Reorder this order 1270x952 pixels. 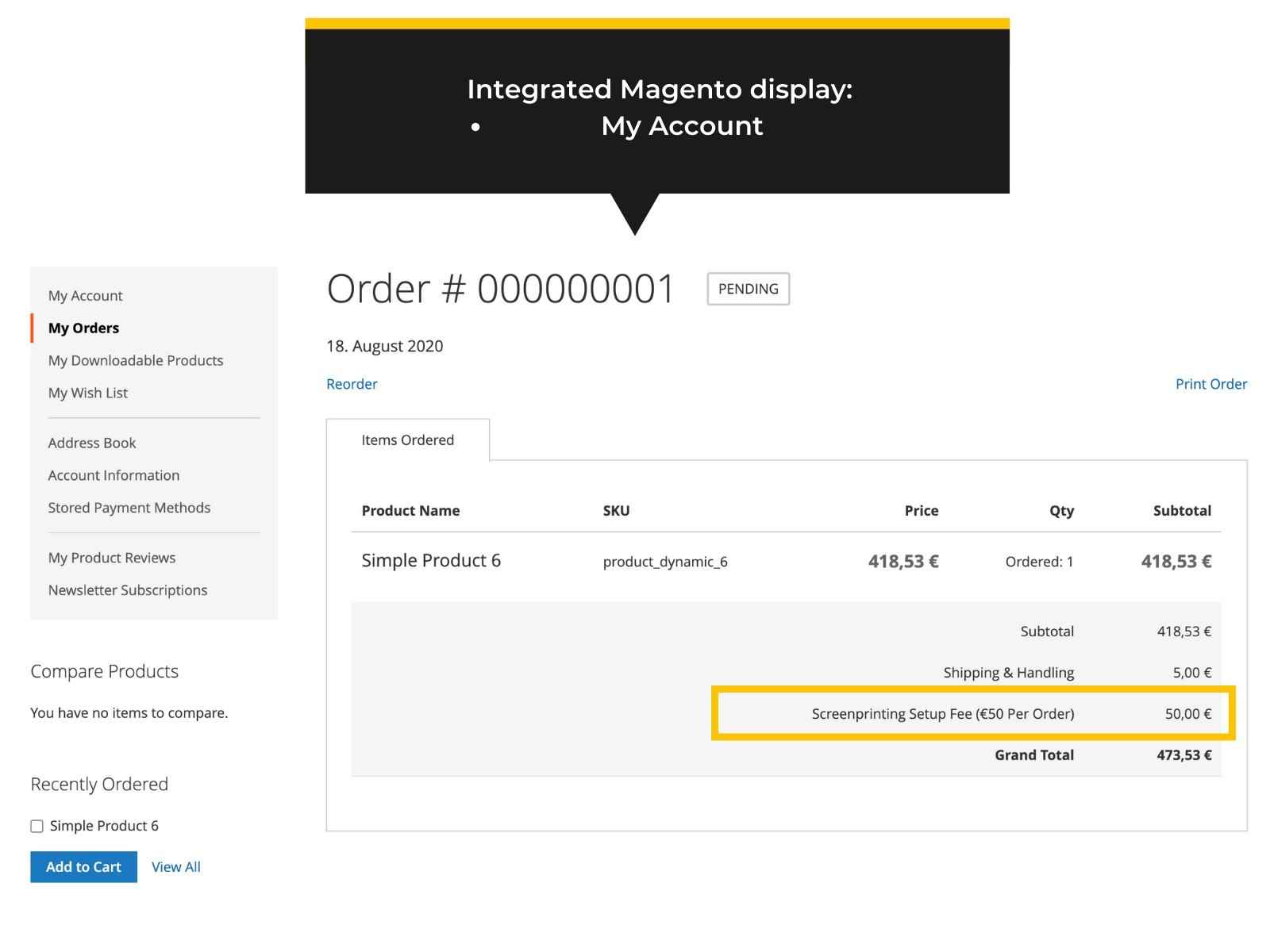click(352, 384)
